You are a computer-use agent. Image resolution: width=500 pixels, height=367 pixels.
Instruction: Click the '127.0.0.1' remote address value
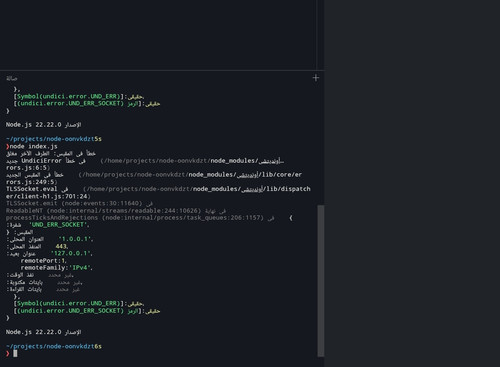(72, 253)
